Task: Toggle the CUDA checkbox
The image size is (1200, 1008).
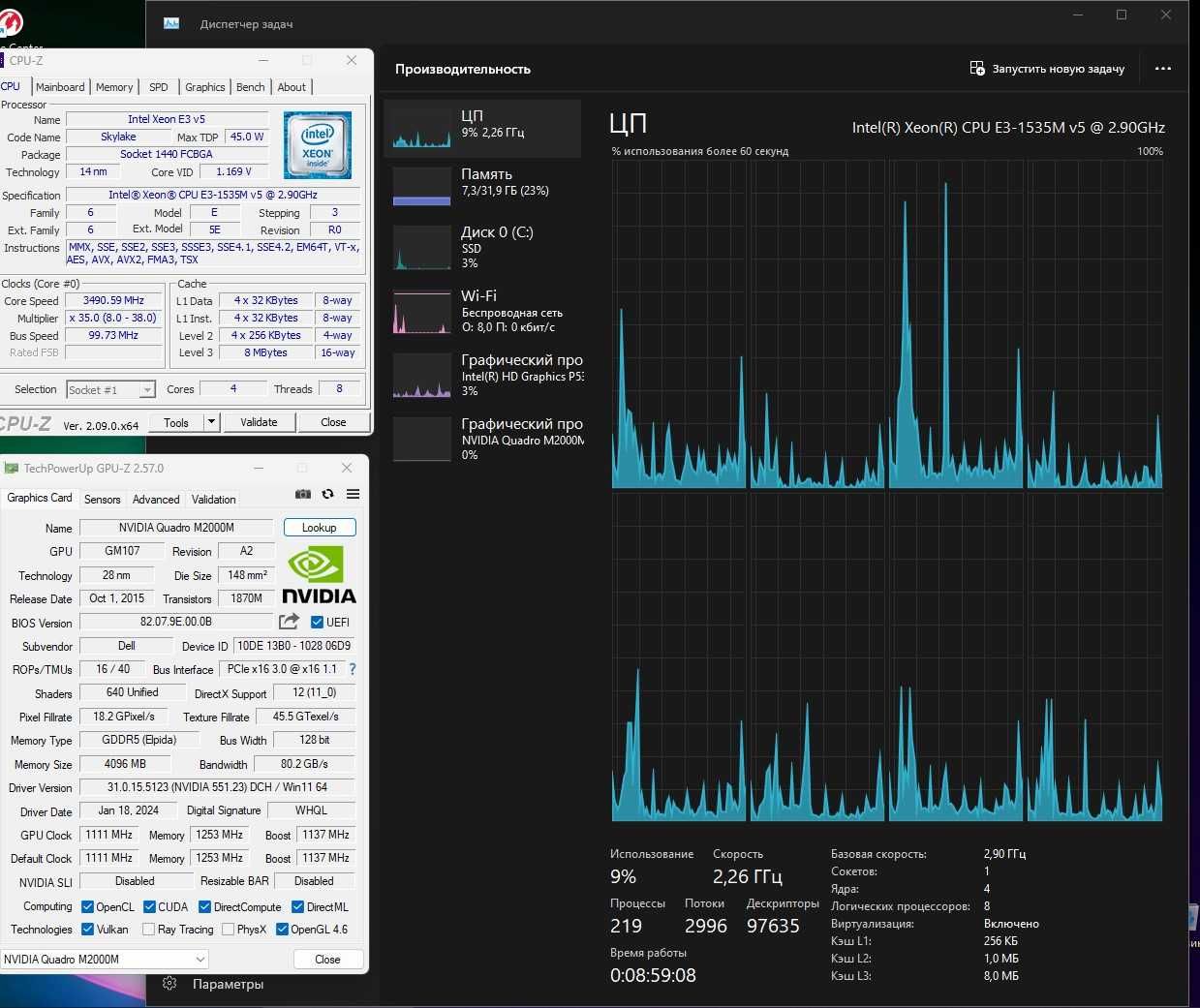Action: pyautogui.click(x=150, y=907)
